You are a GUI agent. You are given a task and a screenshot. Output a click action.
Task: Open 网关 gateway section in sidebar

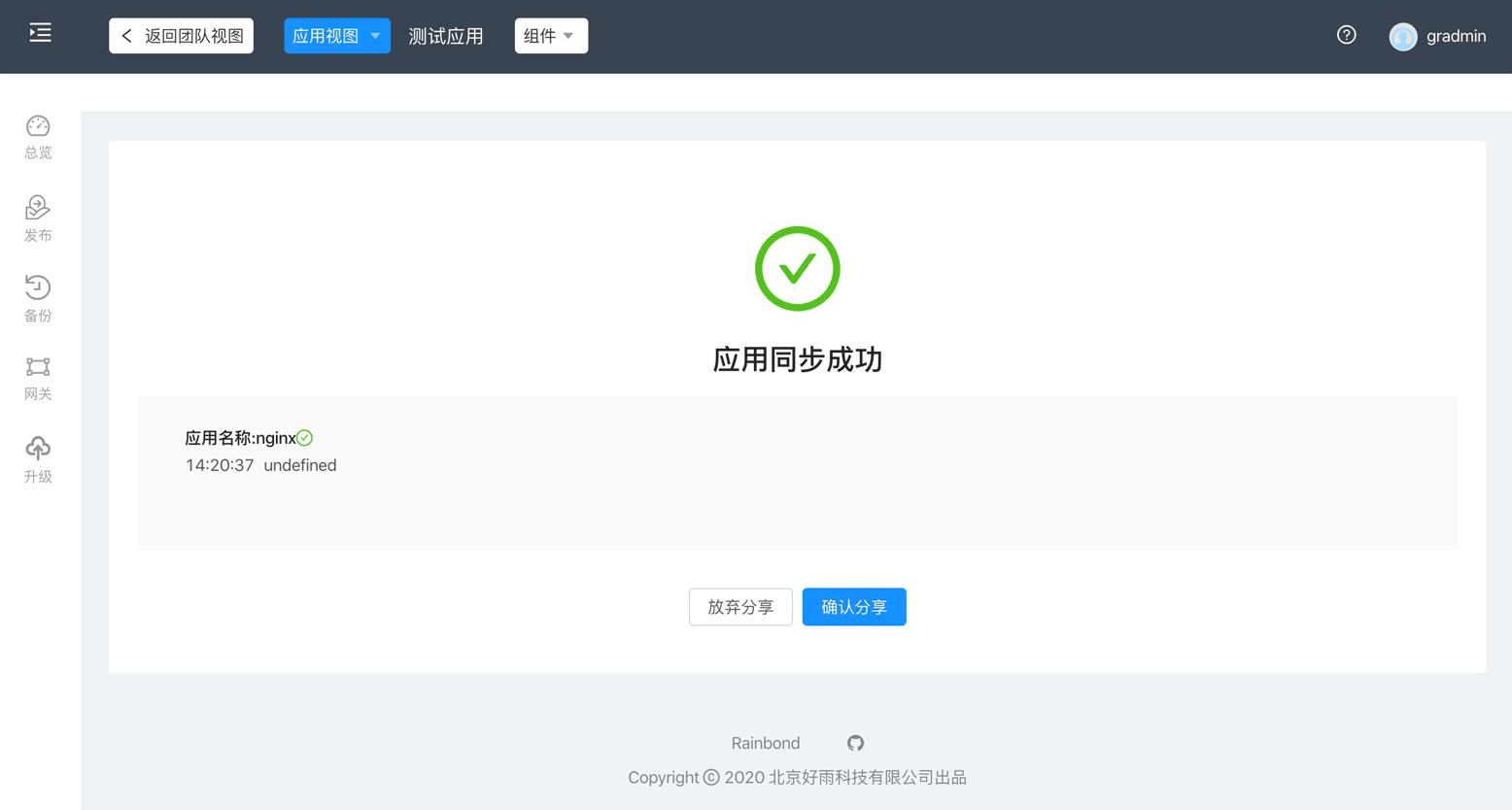pyautogui.click(x=38, y=379)
